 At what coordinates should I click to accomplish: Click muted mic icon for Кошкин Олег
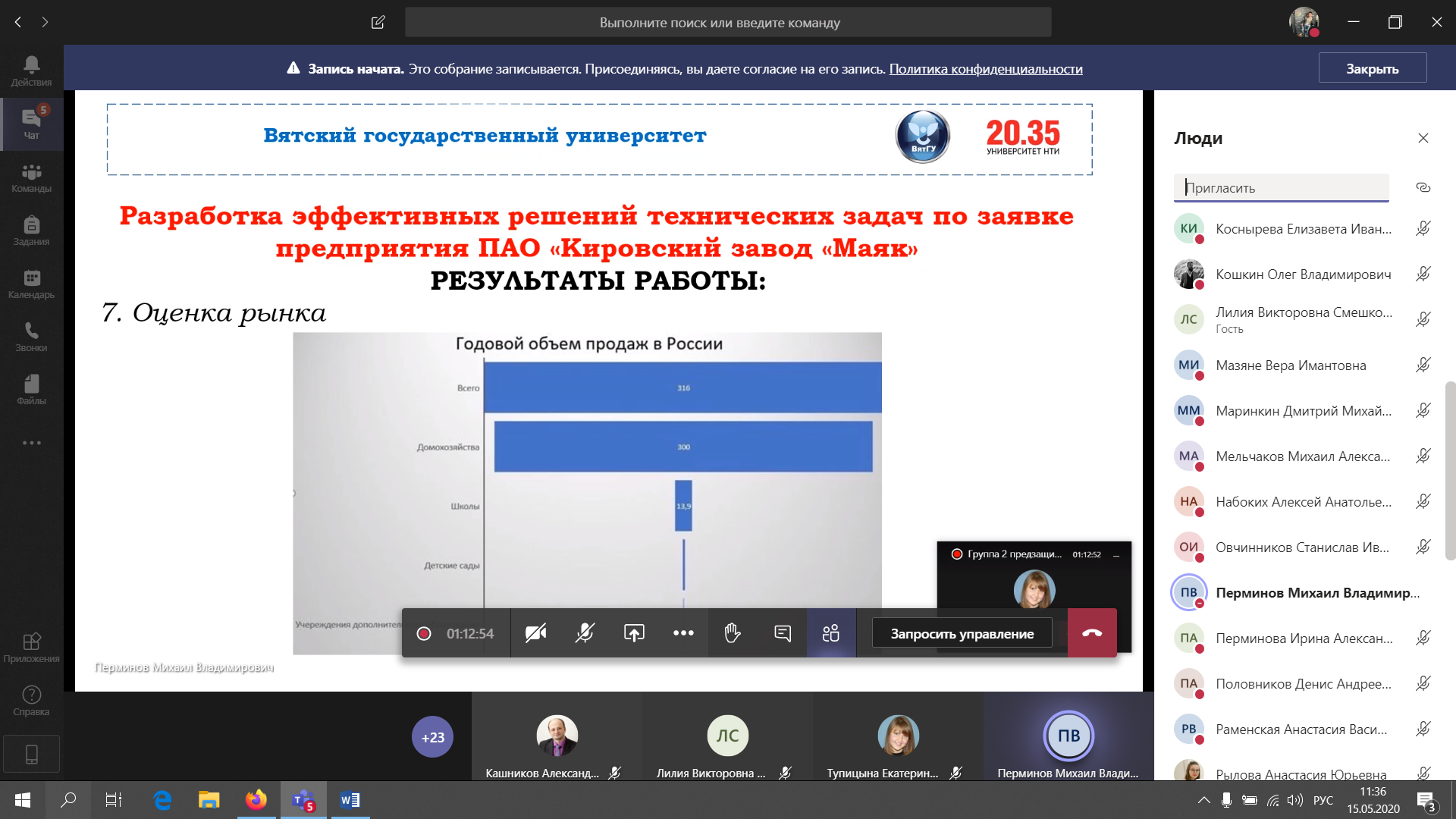(x=1423, y=274)
